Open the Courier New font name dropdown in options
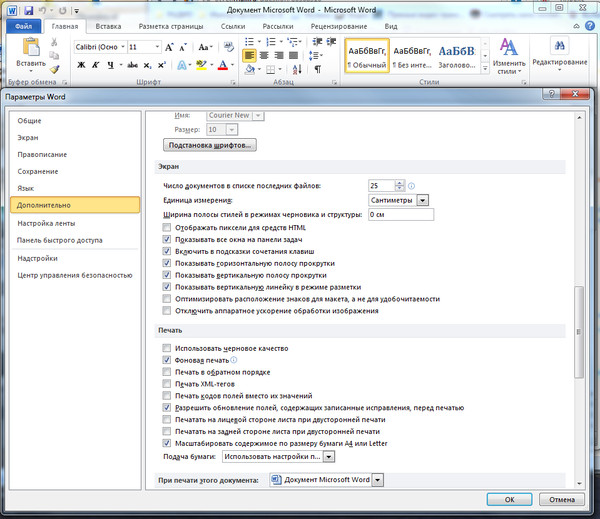Viewport: 600px width, 519px height. 258,115
